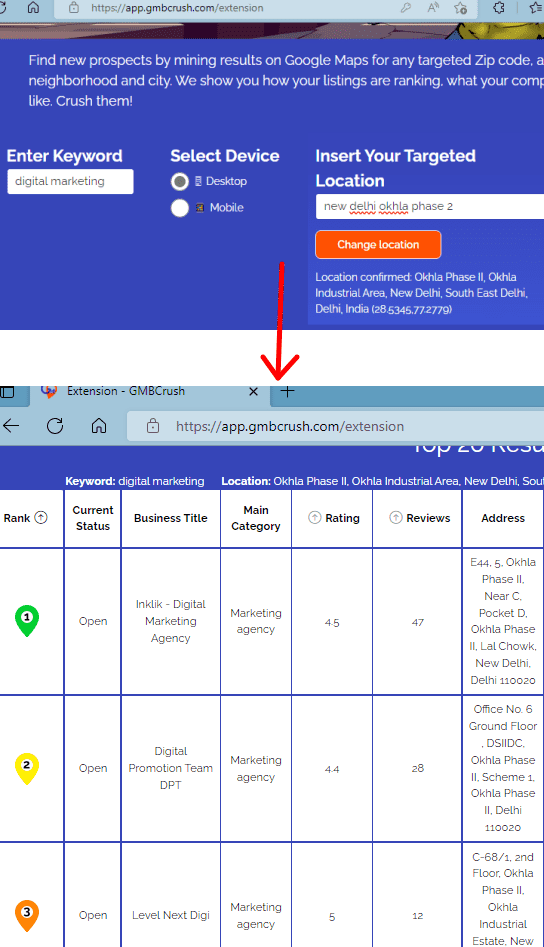Refresh the page in the lower browser
The height and width of the screenshot is (947, 544).
(x=55, y=426)
